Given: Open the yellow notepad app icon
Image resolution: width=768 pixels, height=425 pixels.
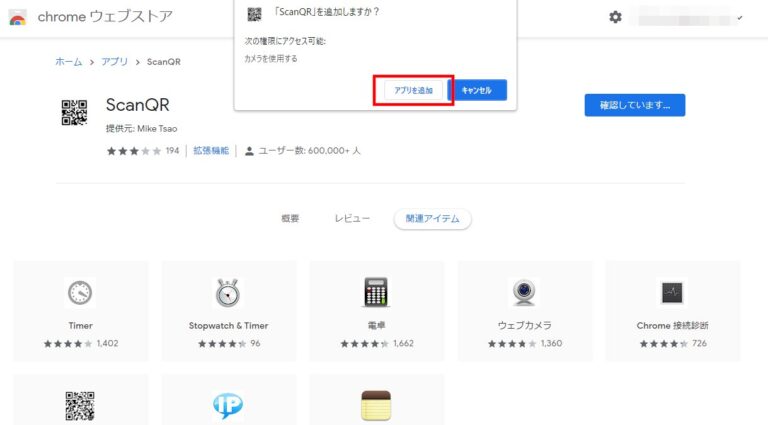Looking at the screenshot, I should (x=376, y=405).
